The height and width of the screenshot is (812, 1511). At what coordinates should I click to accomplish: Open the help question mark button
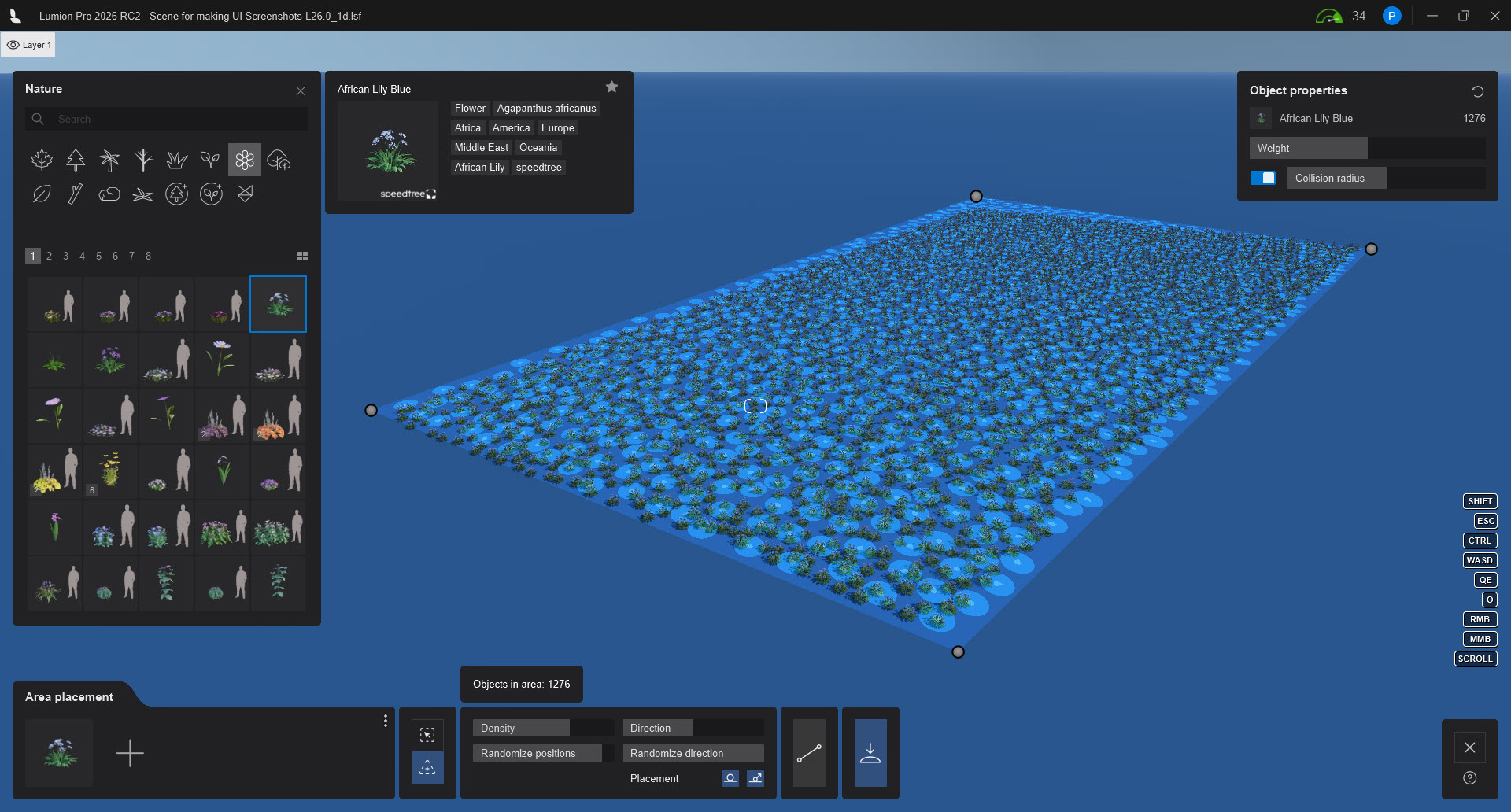(1469, 778)
